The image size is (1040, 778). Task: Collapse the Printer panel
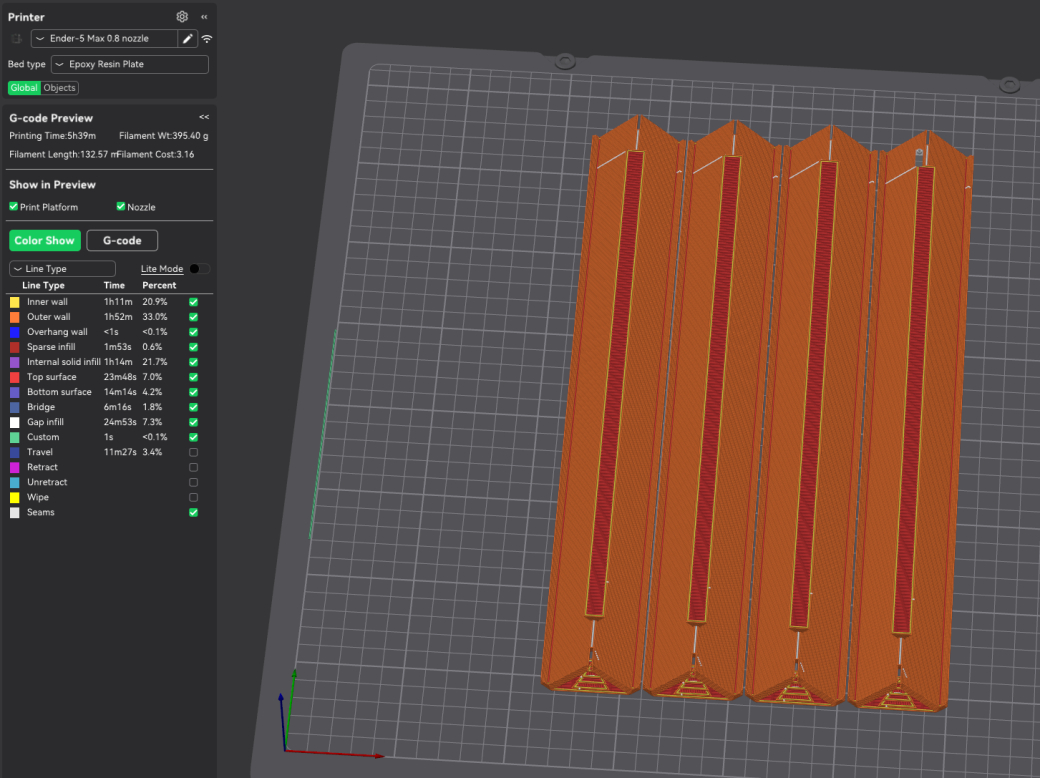pyautogui.click(x=204, y=17)
